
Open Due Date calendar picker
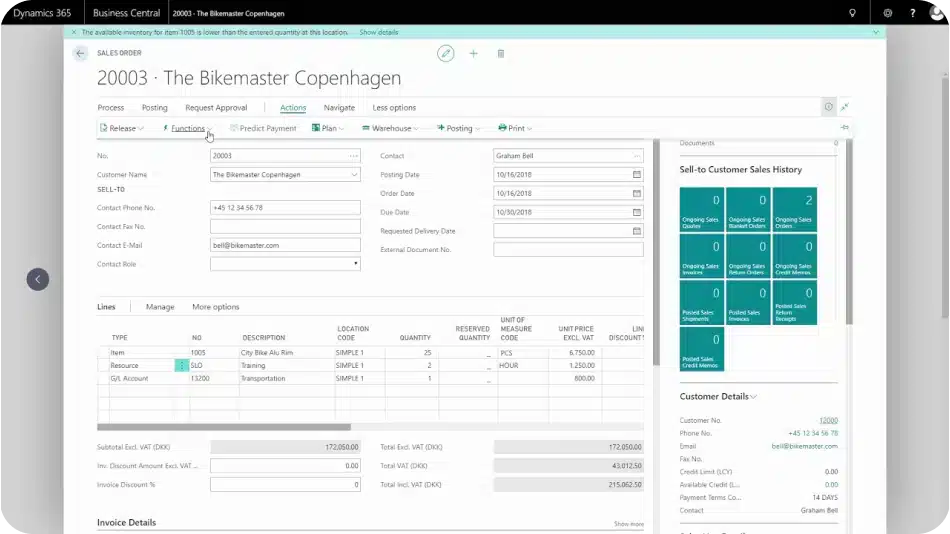pyautogui.click(x=637, y=212)
